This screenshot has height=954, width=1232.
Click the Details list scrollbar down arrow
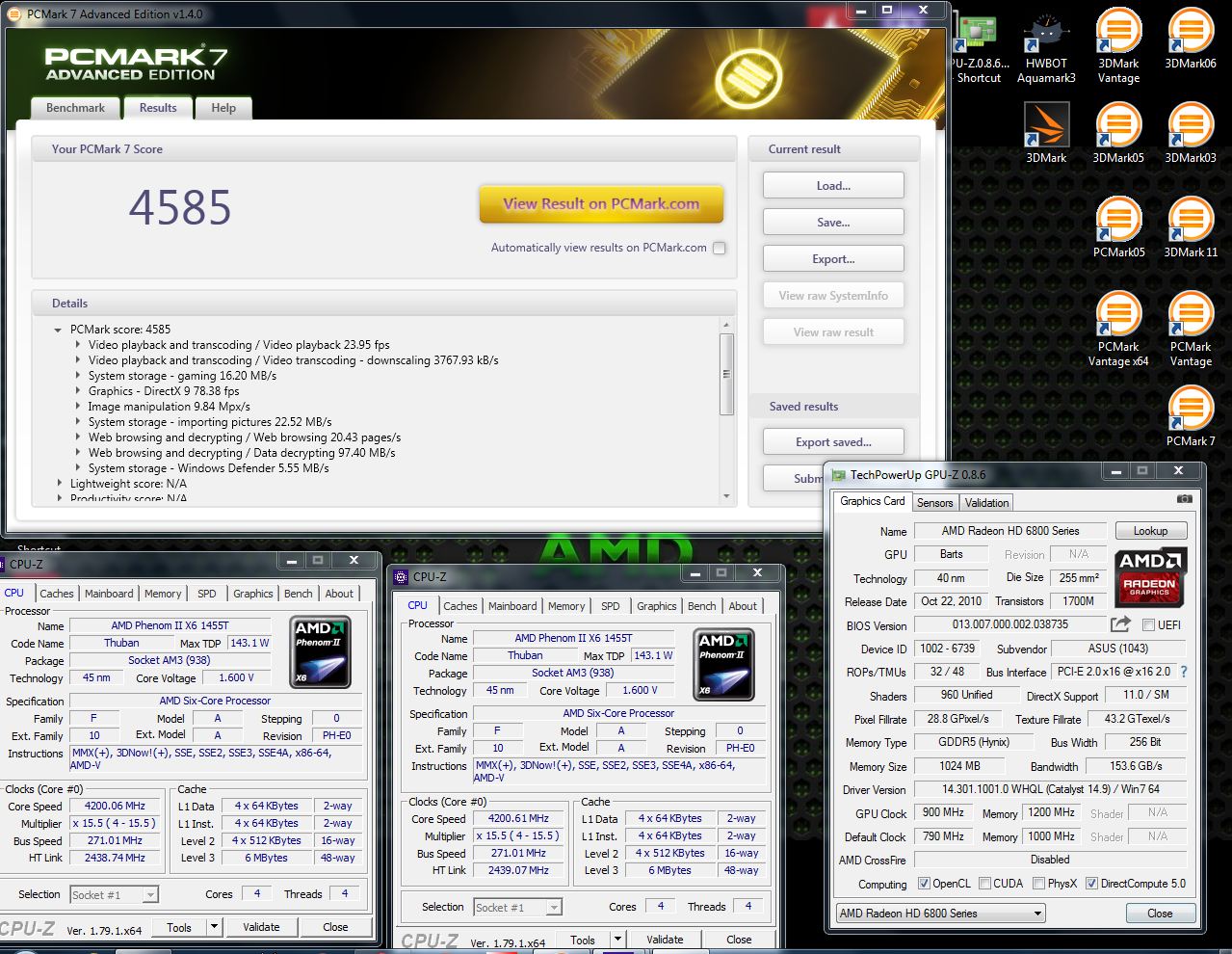726,496
